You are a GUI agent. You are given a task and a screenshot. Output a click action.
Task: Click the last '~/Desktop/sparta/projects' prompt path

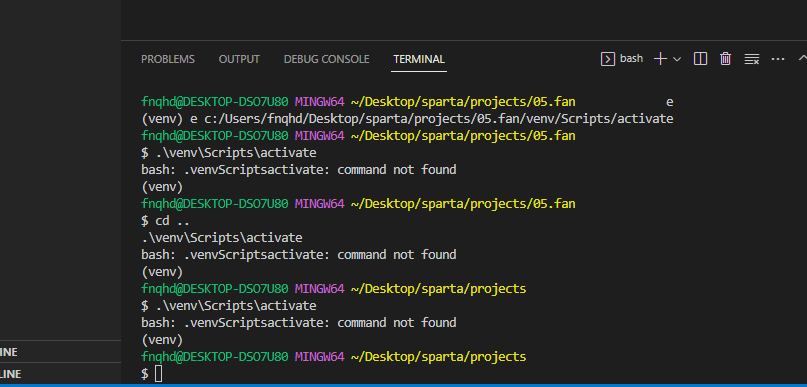tap(438, 357)
